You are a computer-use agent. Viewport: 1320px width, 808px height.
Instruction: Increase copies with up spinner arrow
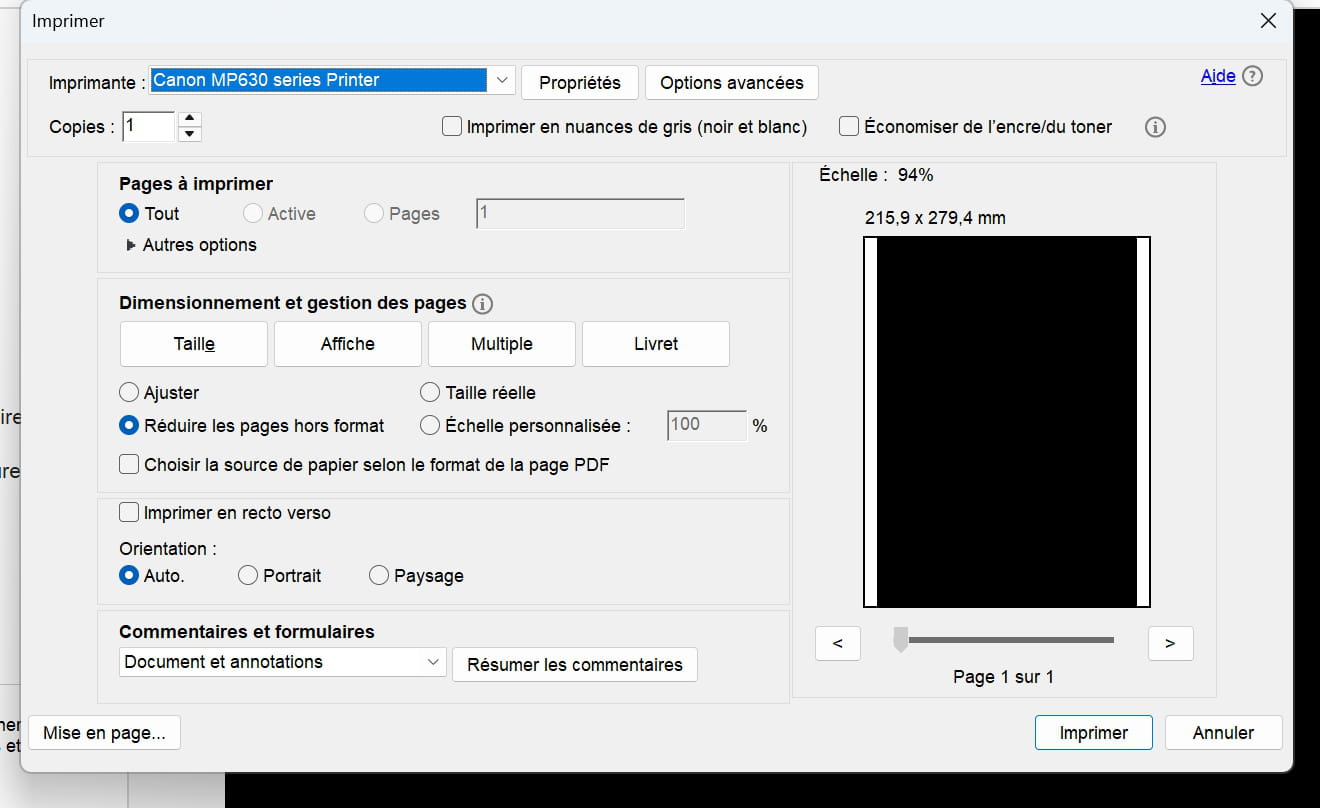coord(190,119)
